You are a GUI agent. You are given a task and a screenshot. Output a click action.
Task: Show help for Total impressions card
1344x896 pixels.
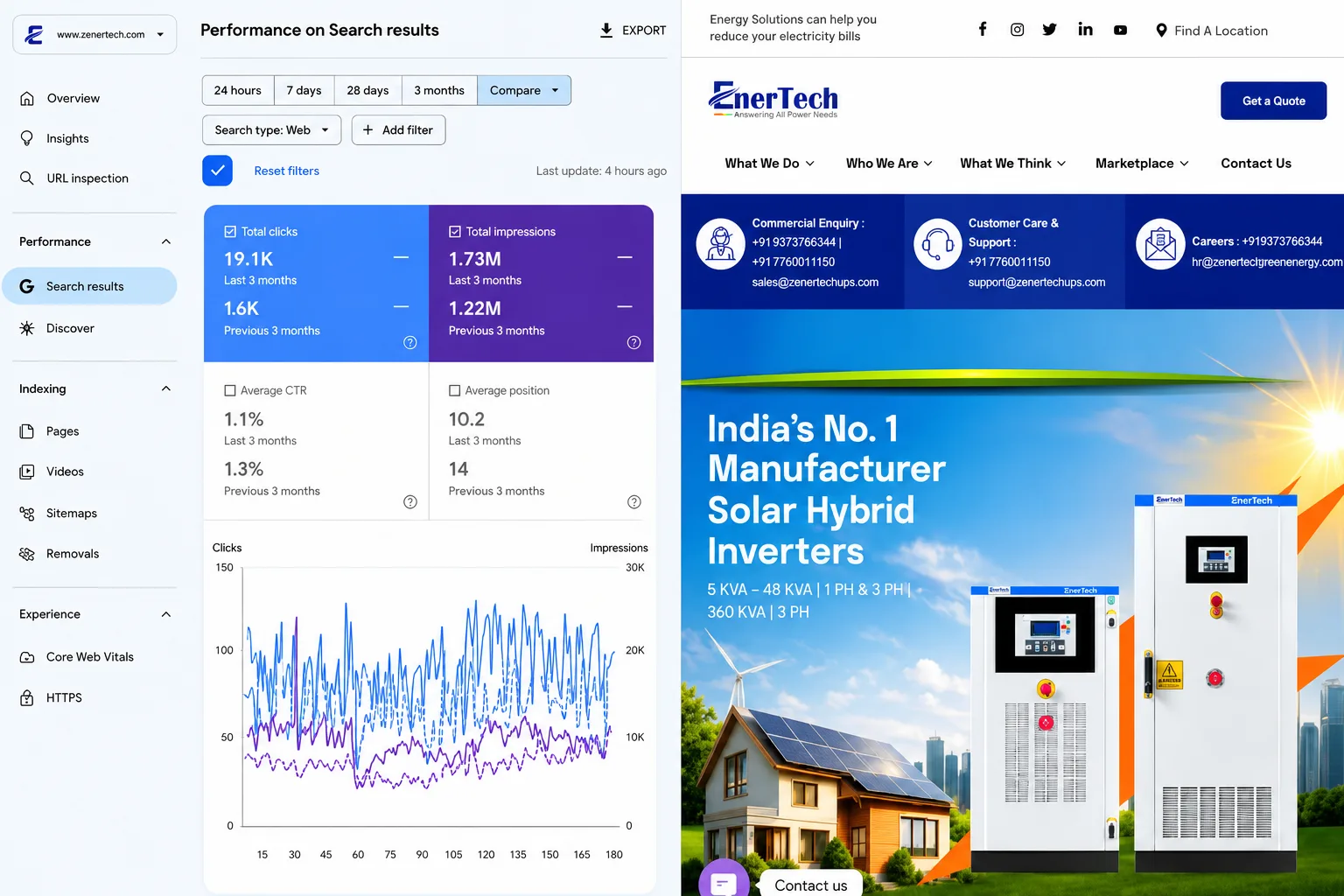(634, 342)
